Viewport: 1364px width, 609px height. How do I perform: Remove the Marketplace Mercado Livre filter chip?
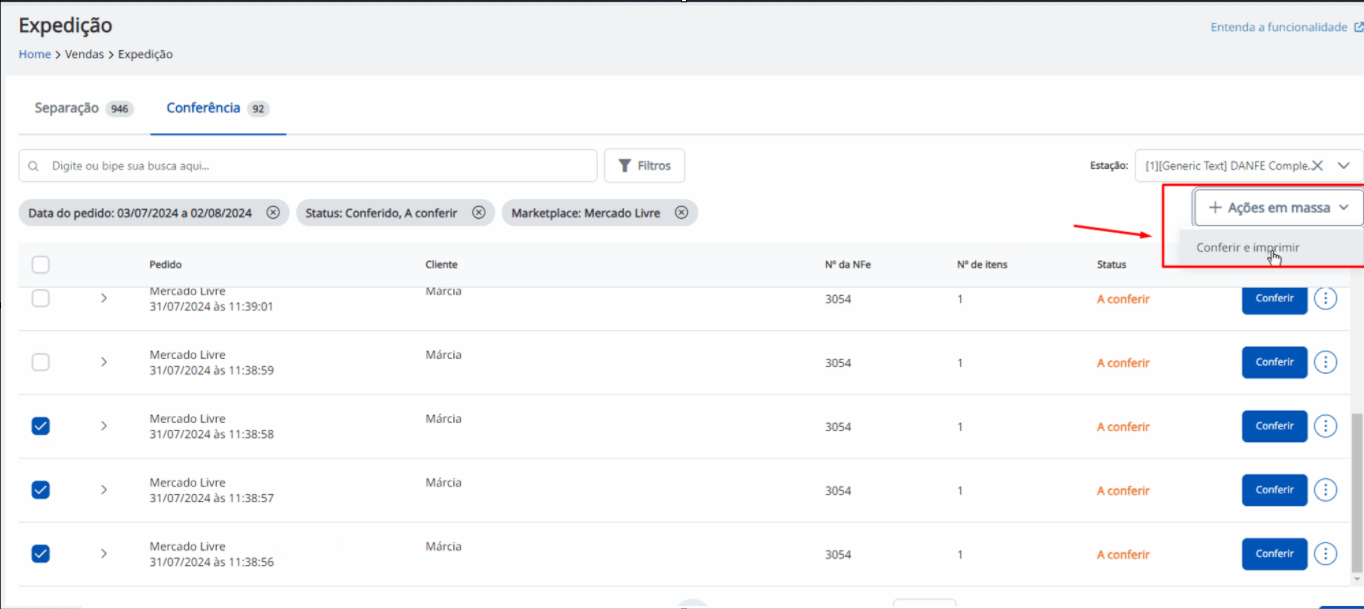(x=682, y=213)
